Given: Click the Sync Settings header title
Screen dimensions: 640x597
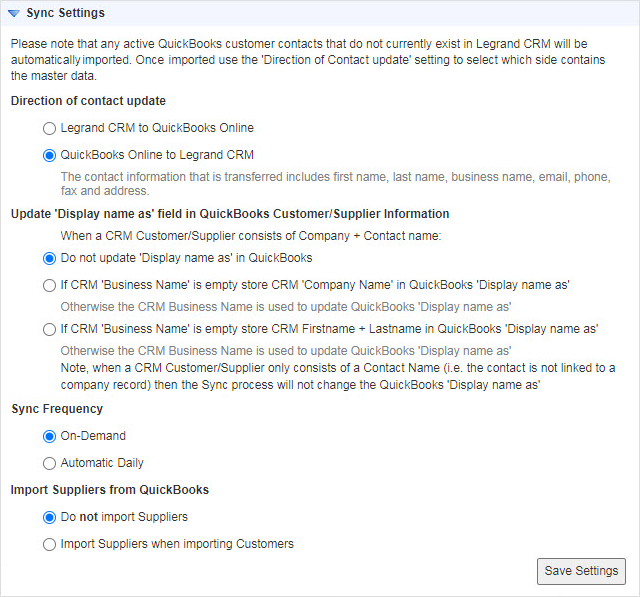Looking at the screenshot, I should click(65, 13).
